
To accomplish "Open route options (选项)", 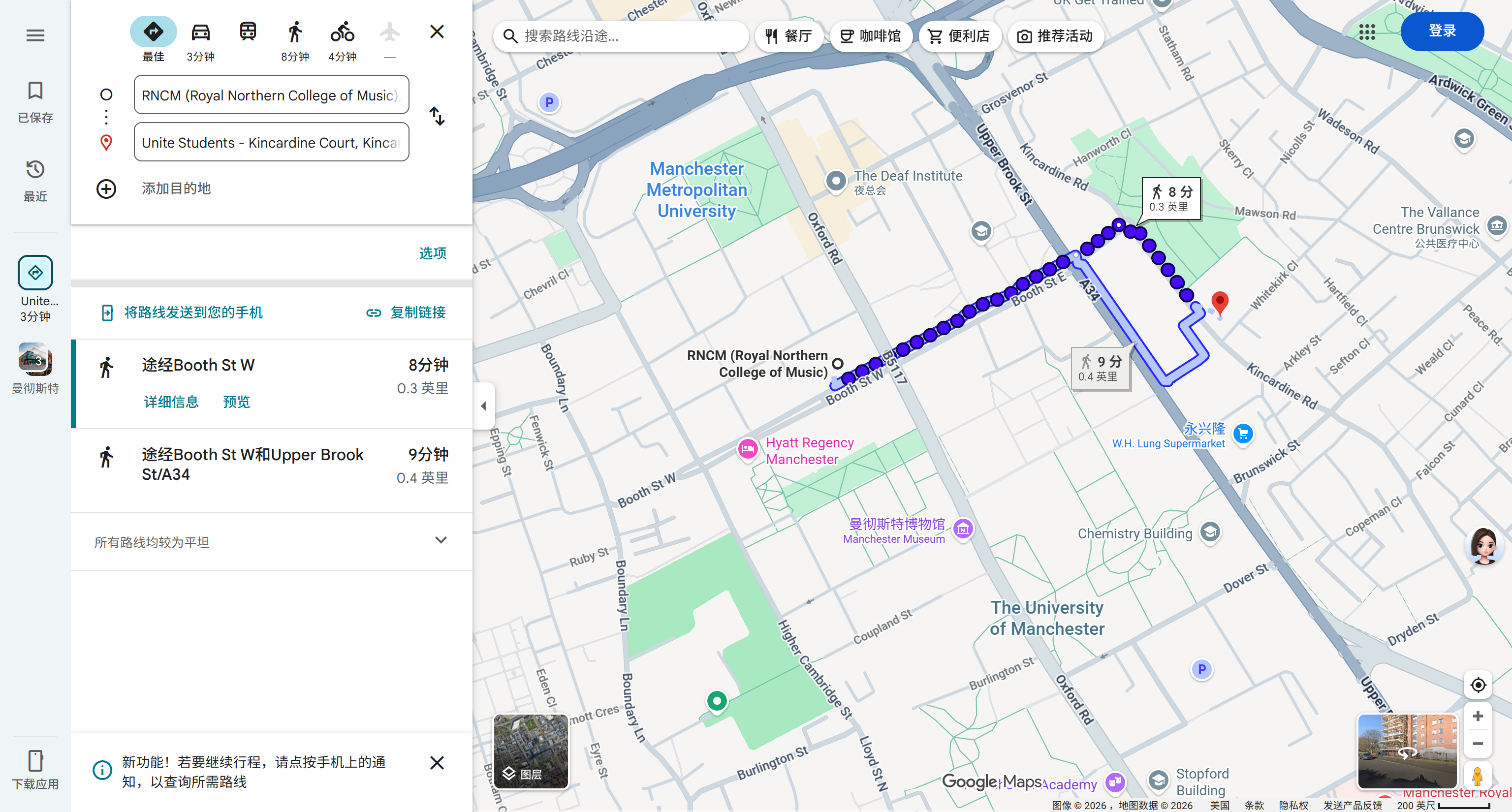I will click(433, 253).
